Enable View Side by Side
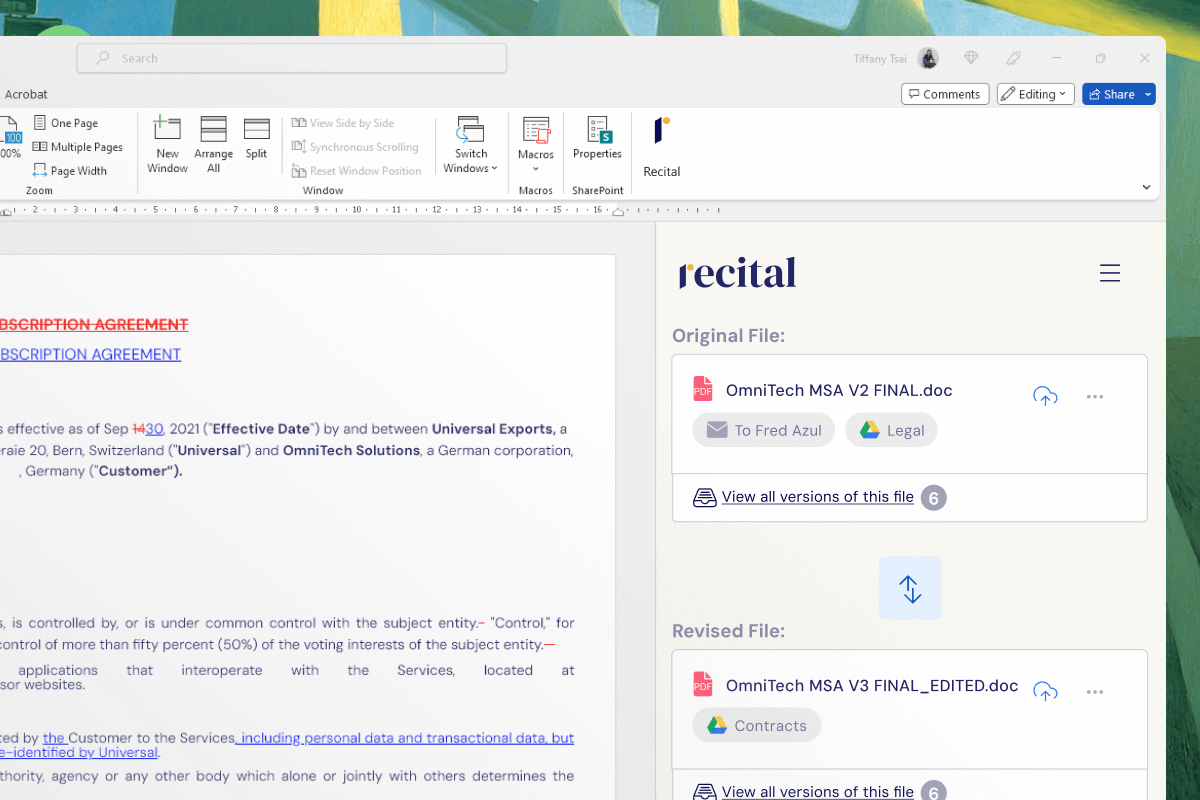The width and height of the screenshot is (1200, 800). click(x=343, y=123)
